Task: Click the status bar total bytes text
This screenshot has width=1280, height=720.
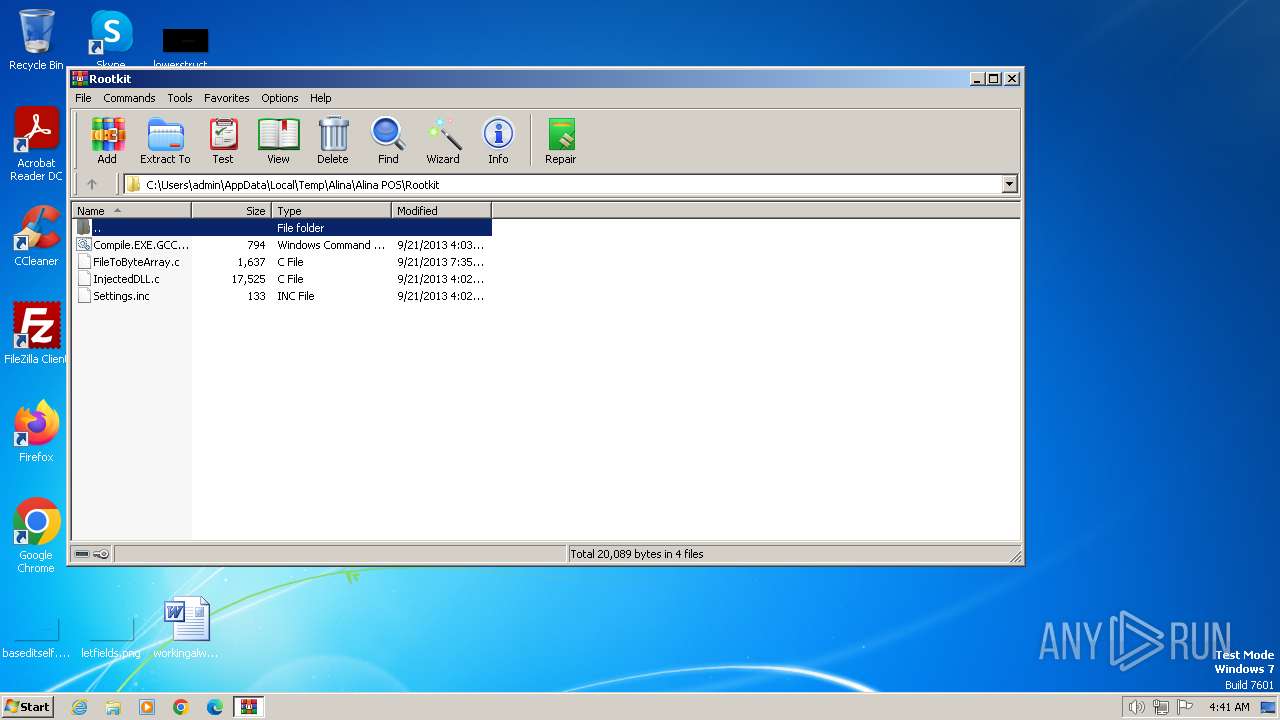Action: 637,554
